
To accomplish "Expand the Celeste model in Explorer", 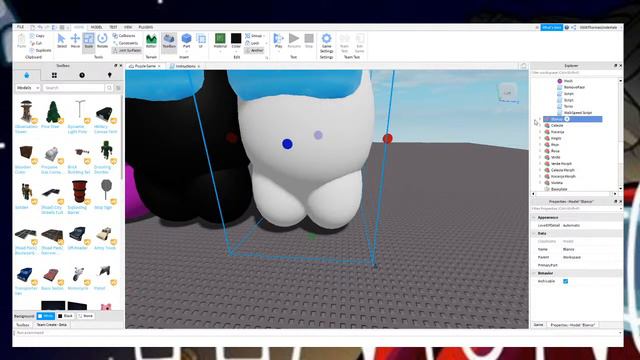I will pos(540,126).
